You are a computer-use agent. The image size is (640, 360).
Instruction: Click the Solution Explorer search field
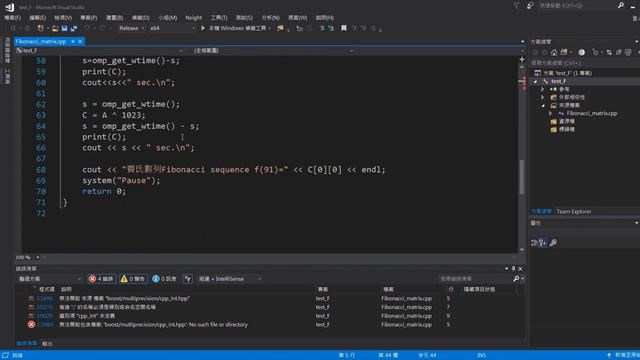coord(584,63)
